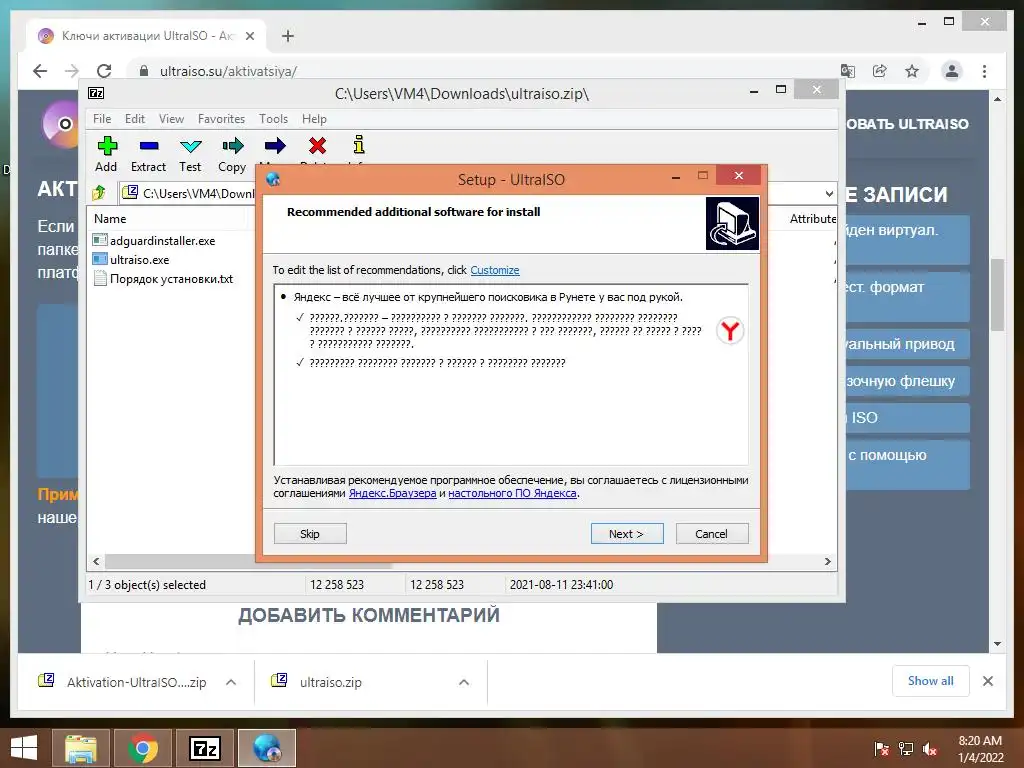Click the Add button in 7-Zip toolbar
Screen dimensions: 1024x768
106,153
